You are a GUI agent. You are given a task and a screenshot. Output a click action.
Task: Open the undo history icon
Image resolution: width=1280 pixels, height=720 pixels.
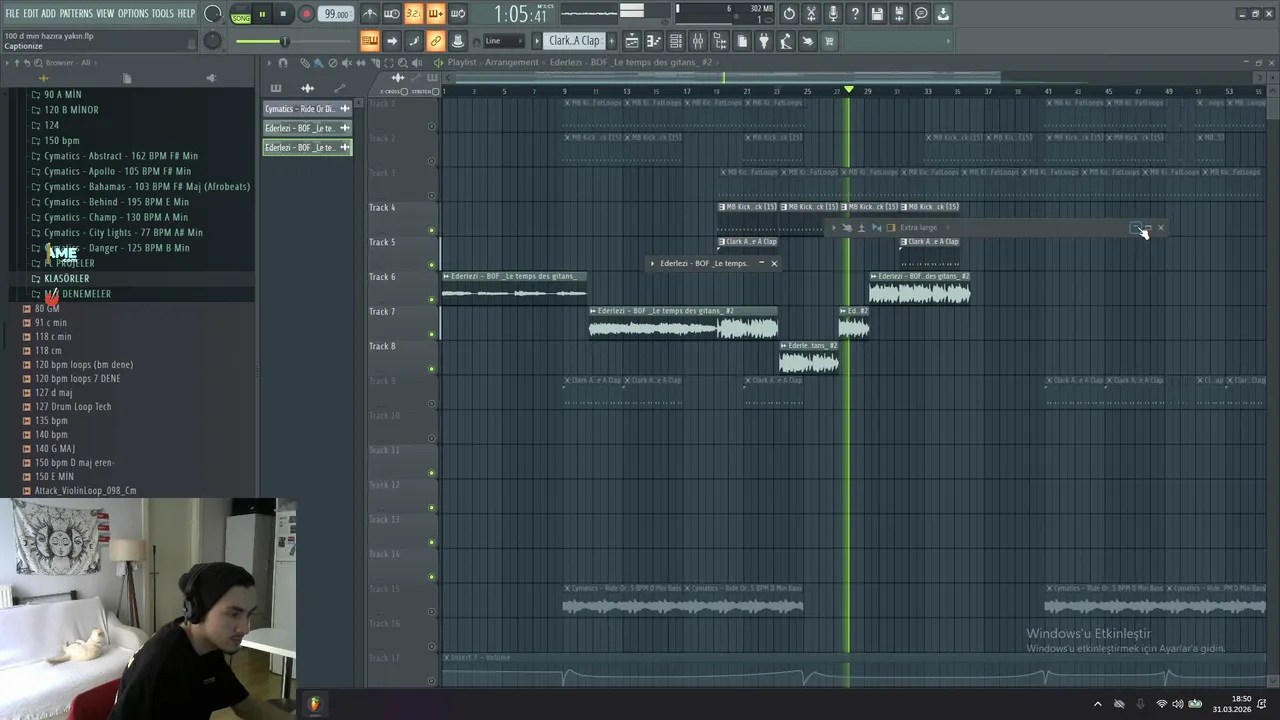[x=789, y=14]
